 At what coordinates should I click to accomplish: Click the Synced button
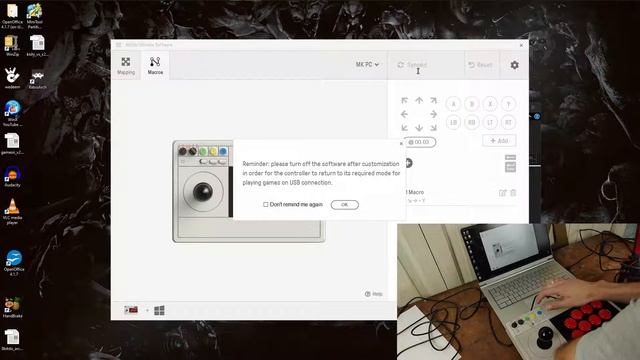pyautogui.click(x=412, y=65)
